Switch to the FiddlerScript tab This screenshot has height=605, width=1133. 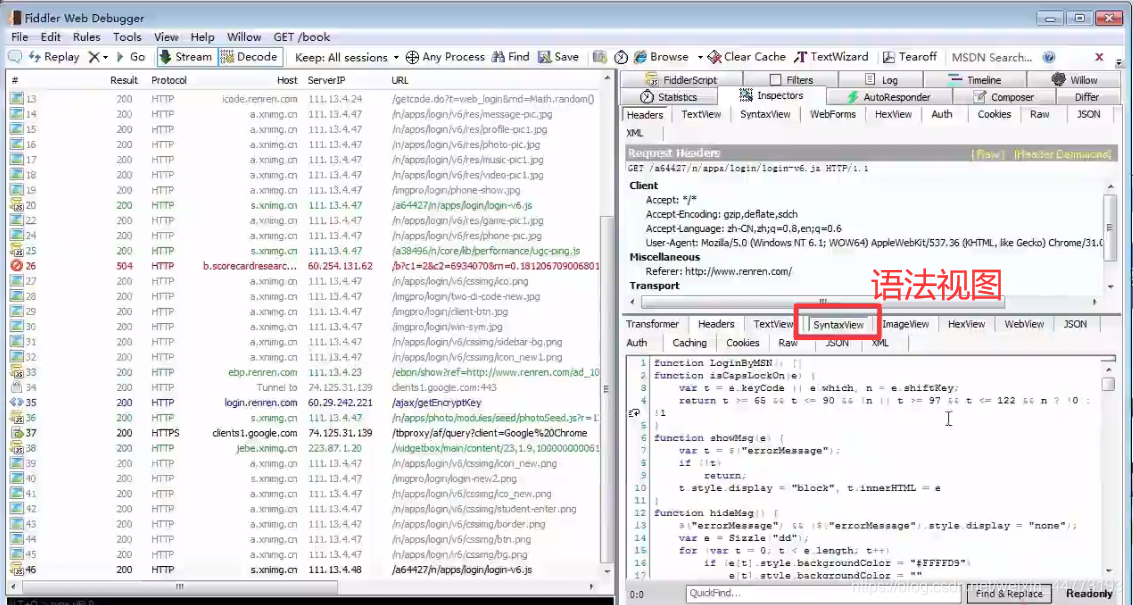point(681,80)
